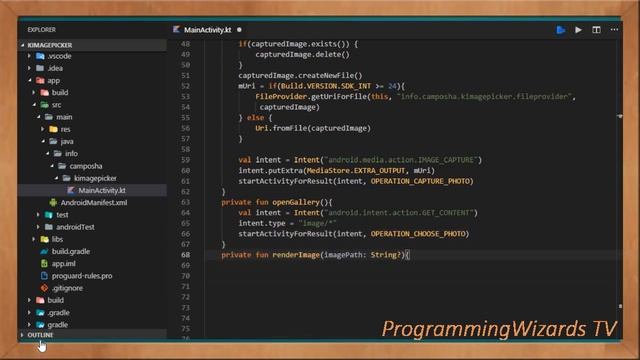This screenshot has height=360, width=640.
Task: Click the blue debug run icon
Action: coord(561,30)
